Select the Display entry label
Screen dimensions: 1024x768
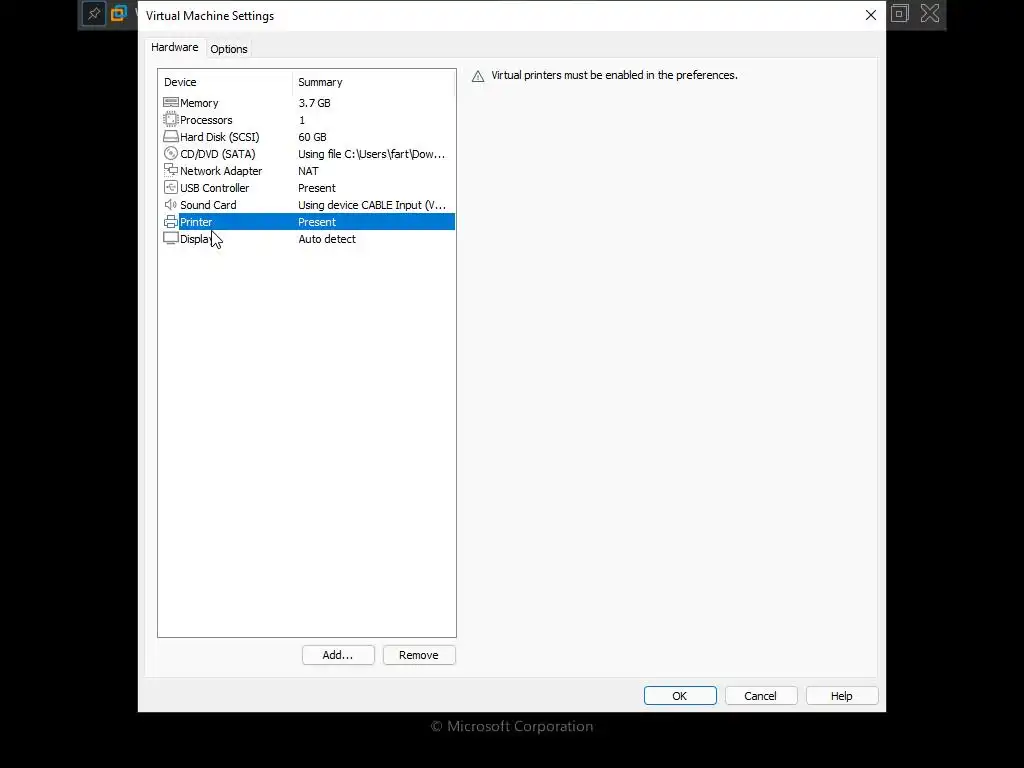pyautogui.click(x=196, y=239)
